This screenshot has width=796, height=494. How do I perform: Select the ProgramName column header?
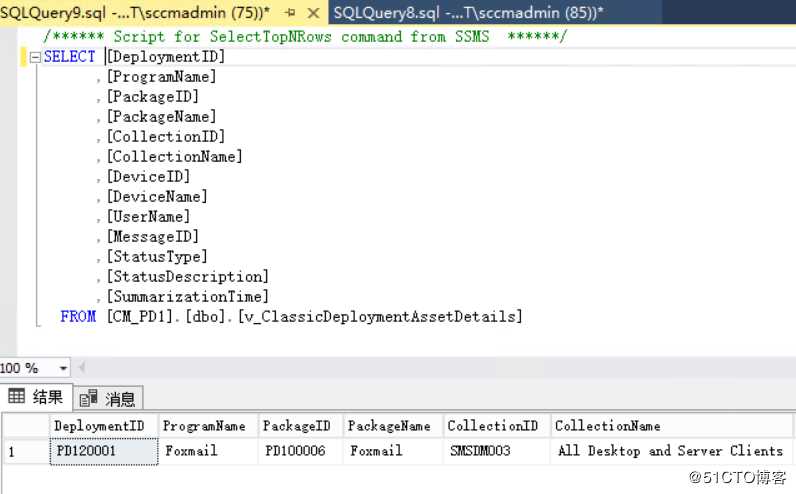(x=208, y=426)
